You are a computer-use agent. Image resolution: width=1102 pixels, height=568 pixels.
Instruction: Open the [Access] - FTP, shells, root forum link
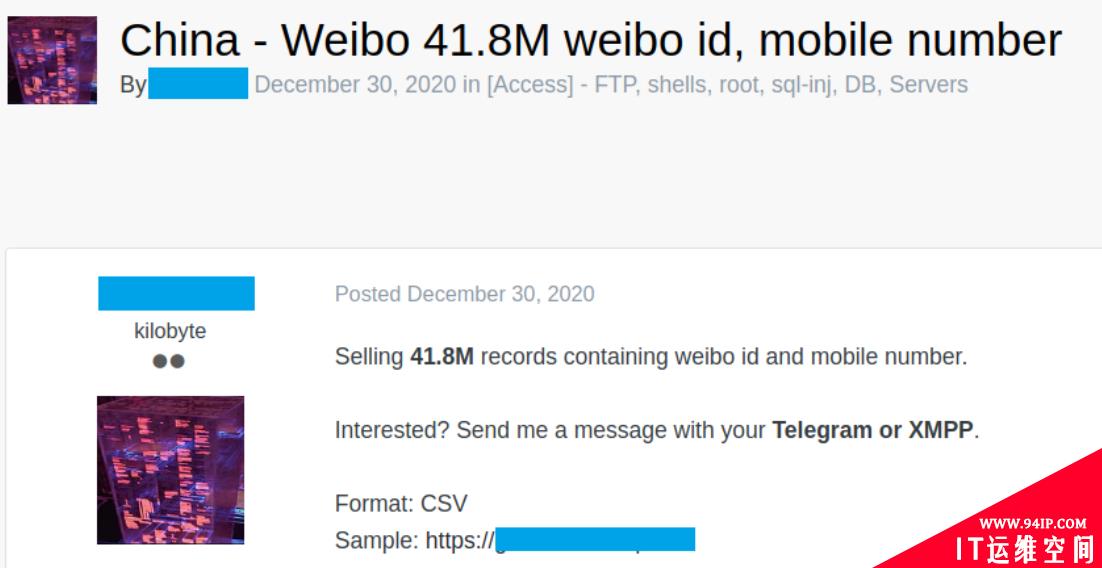727,84
